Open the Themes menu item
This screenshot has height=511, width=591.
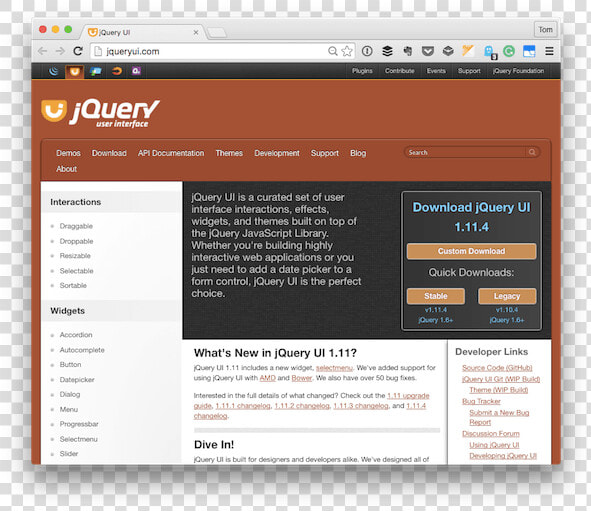tap(229, 153)
